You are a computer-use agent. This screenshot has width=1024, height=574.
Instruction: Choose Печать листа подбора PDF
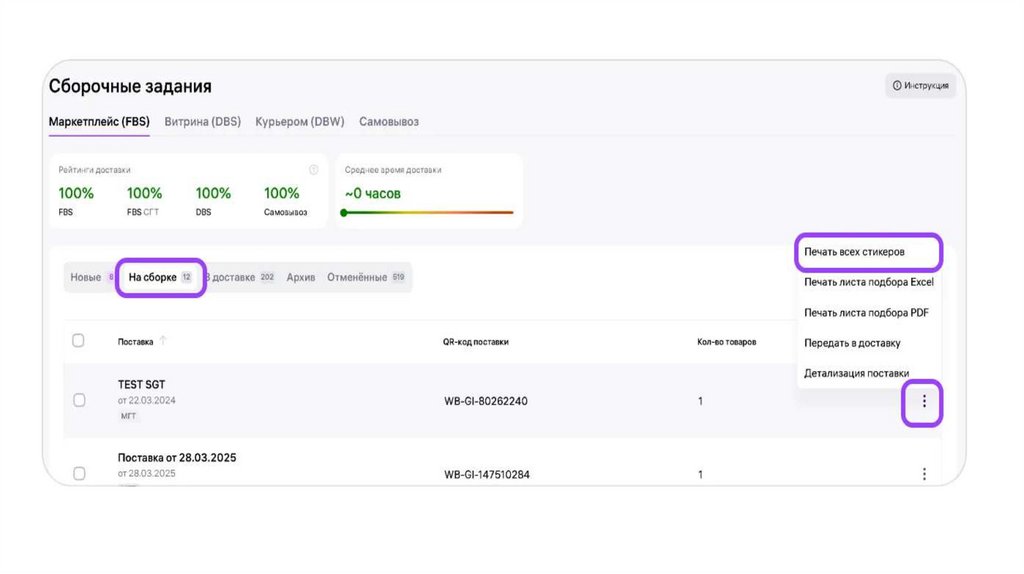click(x=869, y=313)
